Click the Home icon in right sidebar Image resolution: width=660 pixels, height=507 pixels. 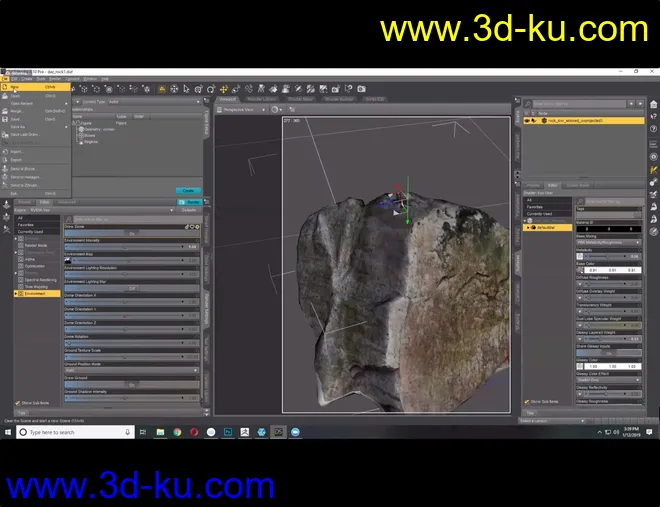click(x=653, y=104)
